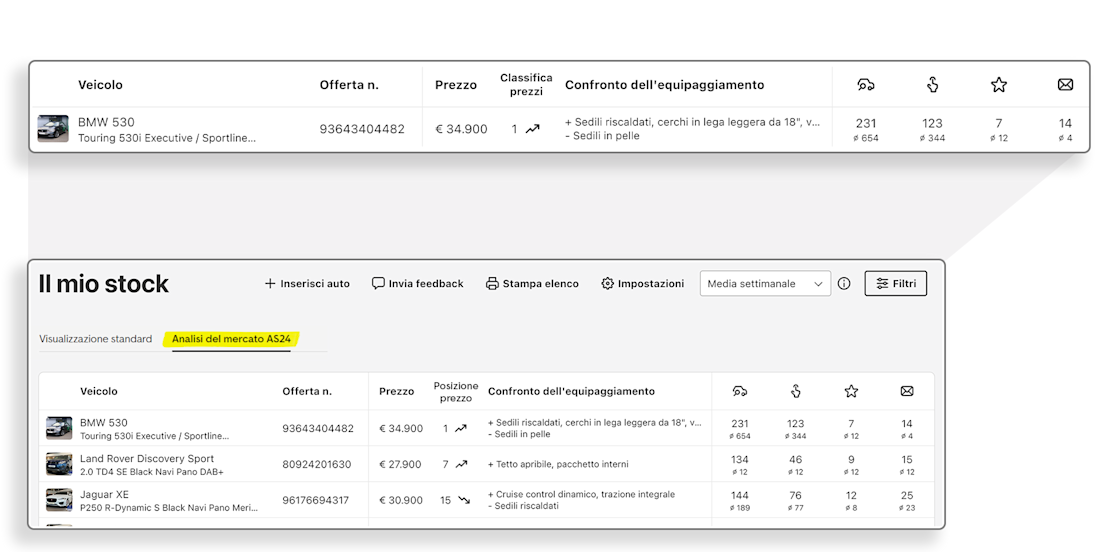Click offer number 96176694317
1100x552 pixels.
316,500
